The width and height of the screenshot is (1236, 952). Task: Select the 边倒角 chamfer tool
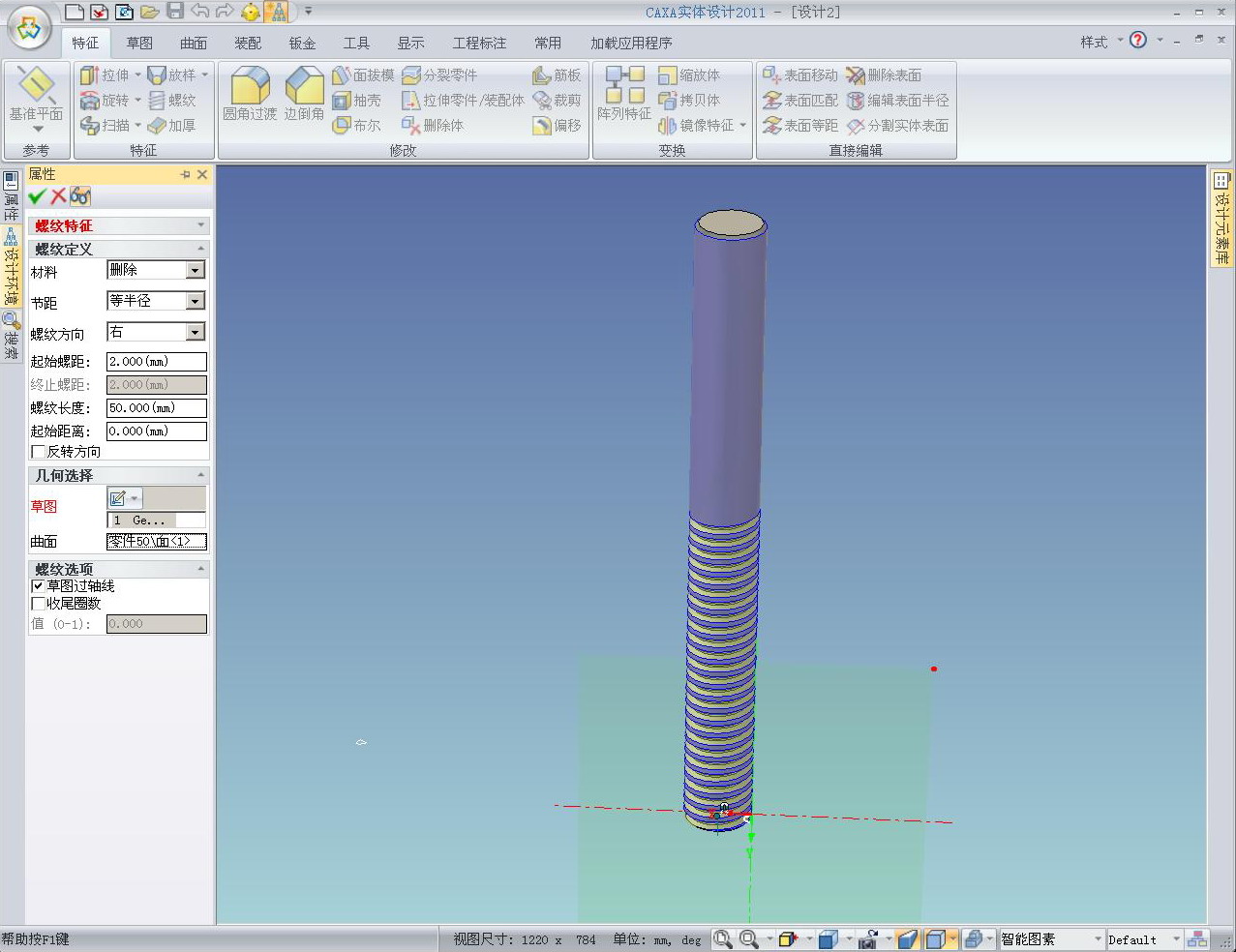coord(304,87)
